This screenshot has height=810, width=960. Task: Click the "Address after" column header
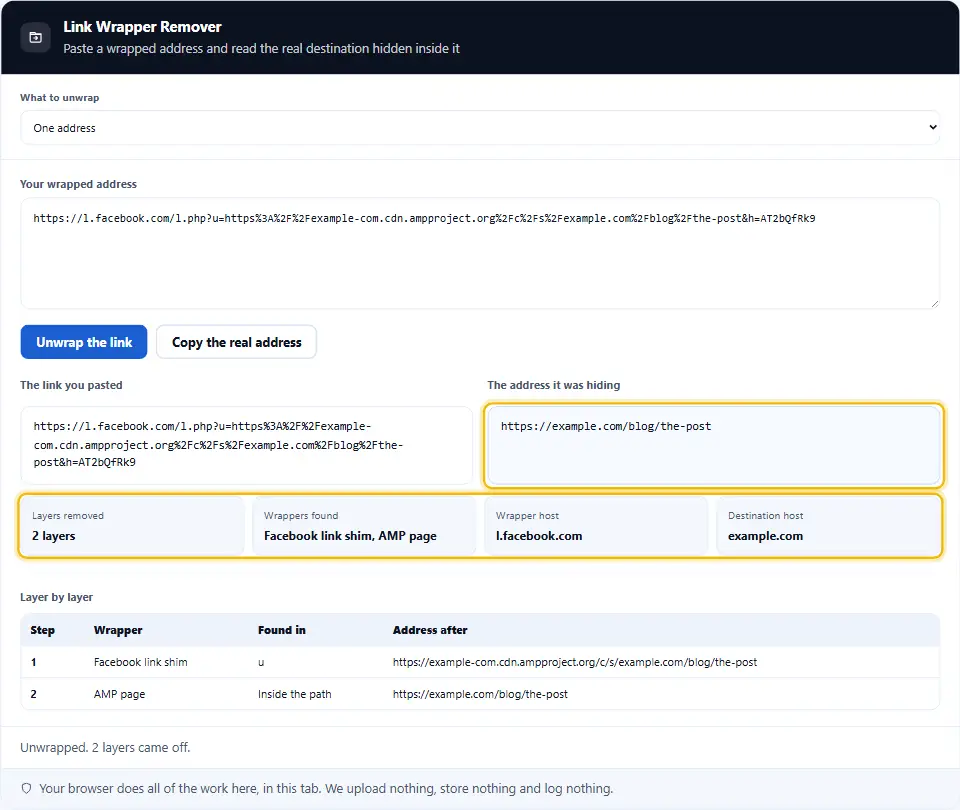pos(430,630)
